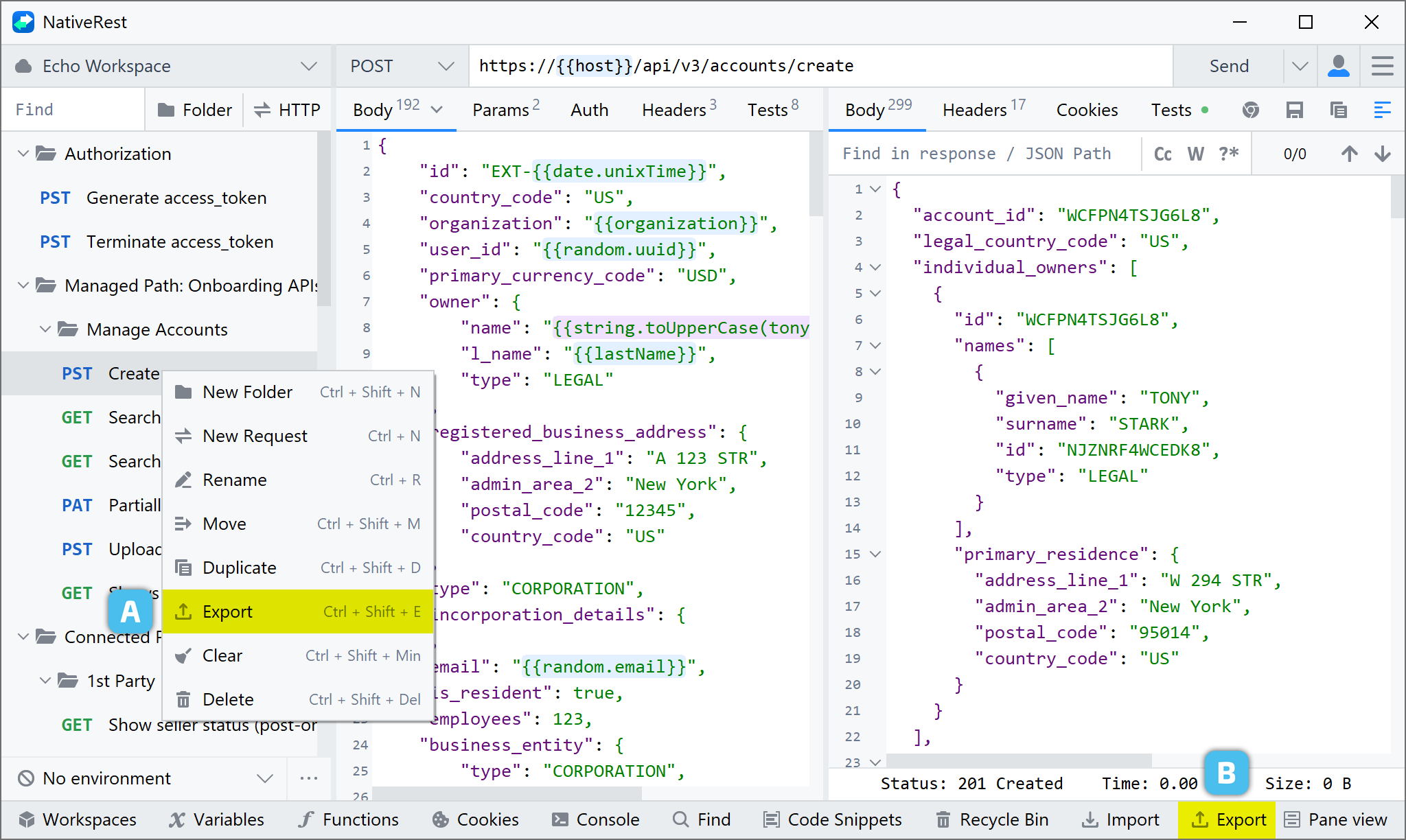Toggle formatted view of the response
The height and width of the screenshot is (840, 1406).
click(x=1382, y=110)
